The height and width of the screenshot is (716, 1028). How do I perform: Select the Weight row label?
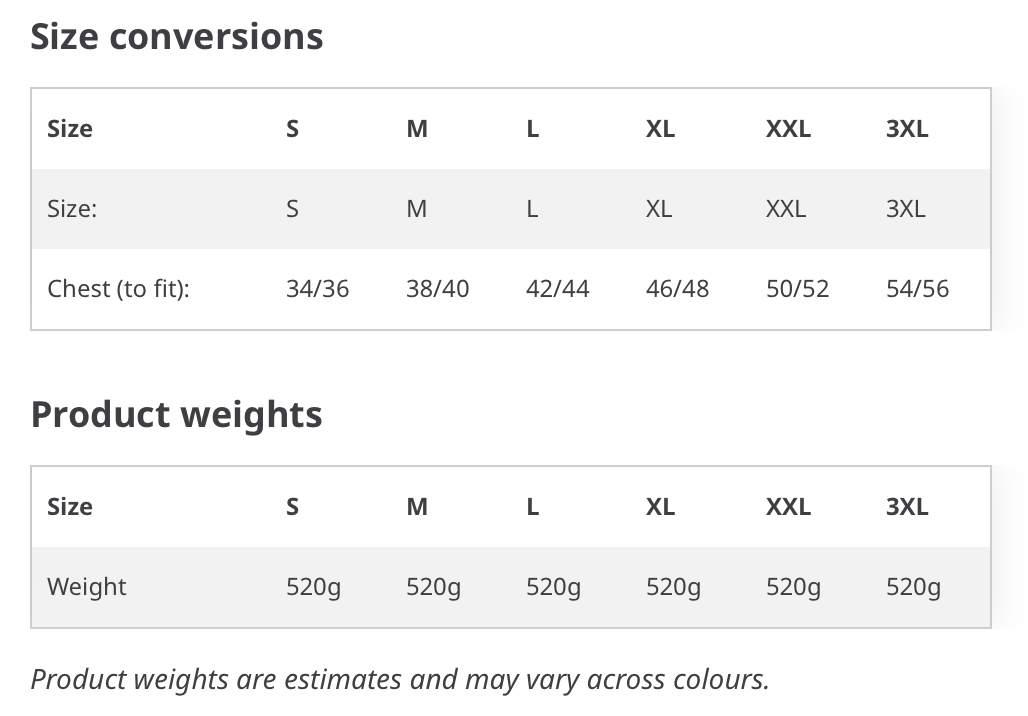87,587
